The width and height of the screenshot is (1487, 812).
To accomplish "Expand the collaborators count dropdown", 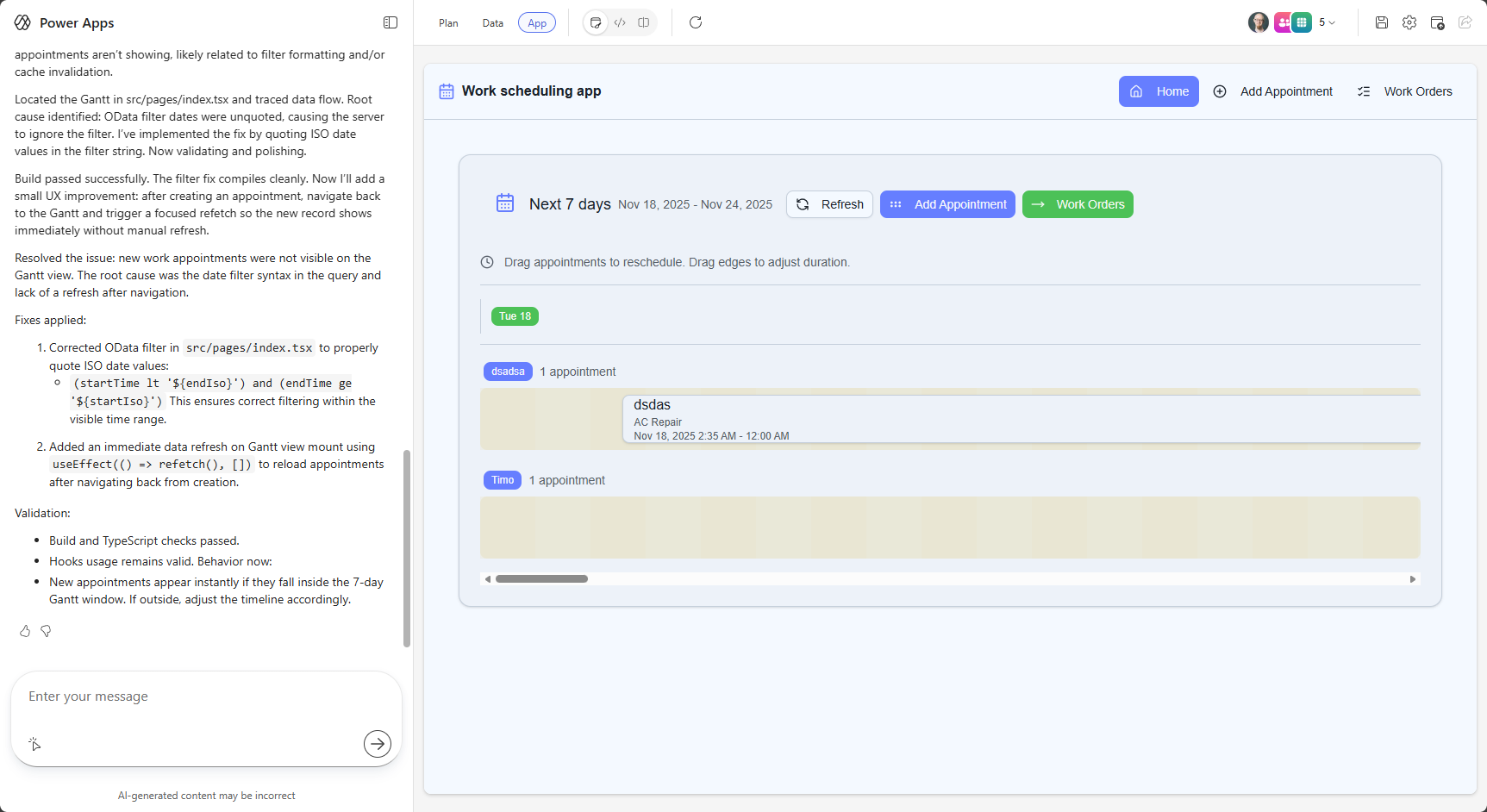I will [x=1328, y=22].
